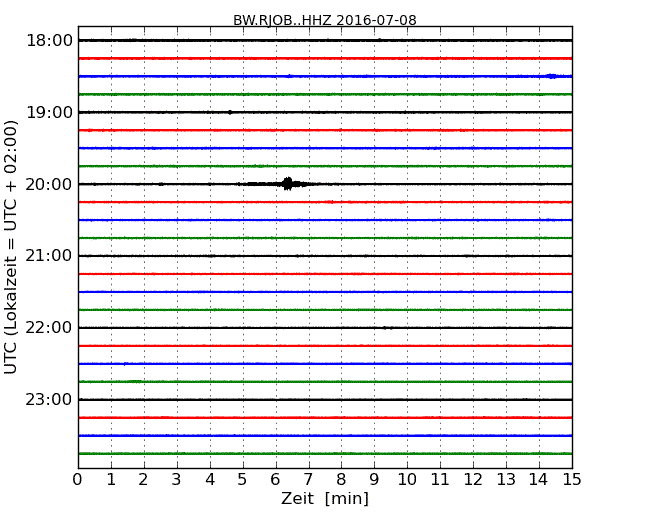Image resolution: width=650 pixels, height=520 pixels.
Task: Click the noise burst near minute 14 on the 18:30 blue trace
Action: coord(552,76)
